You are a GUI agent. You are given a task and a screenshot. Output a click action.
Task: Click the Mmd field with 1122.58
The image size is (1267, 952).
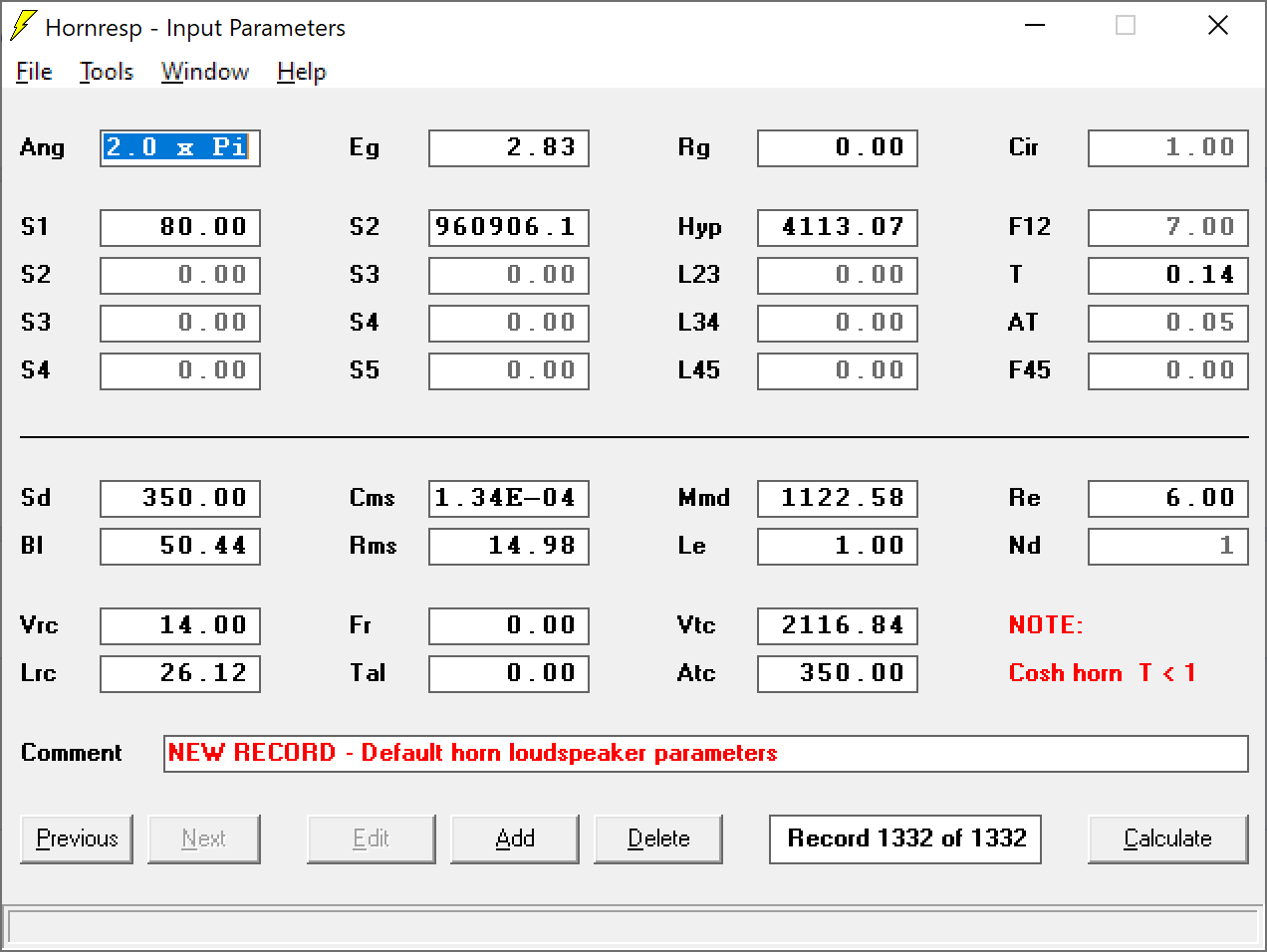coord(838,499)
